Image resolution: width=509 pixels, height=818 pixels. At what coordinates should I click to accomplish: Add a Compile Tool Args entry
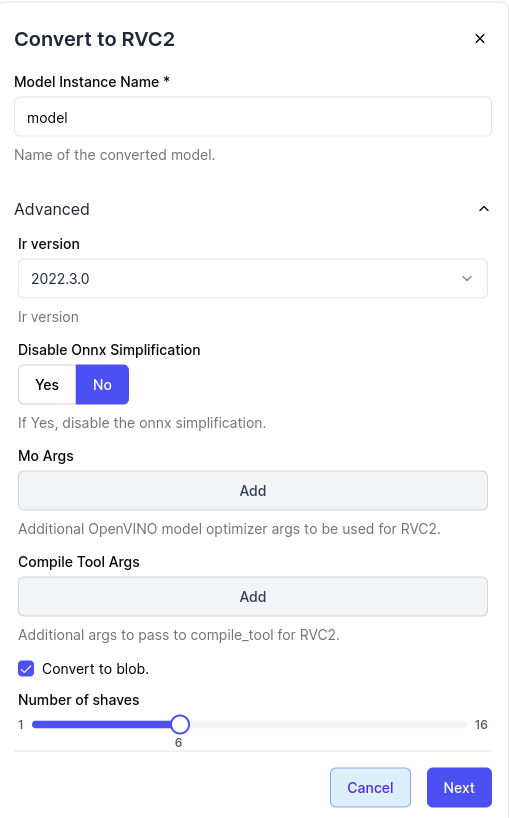(253, 597)
